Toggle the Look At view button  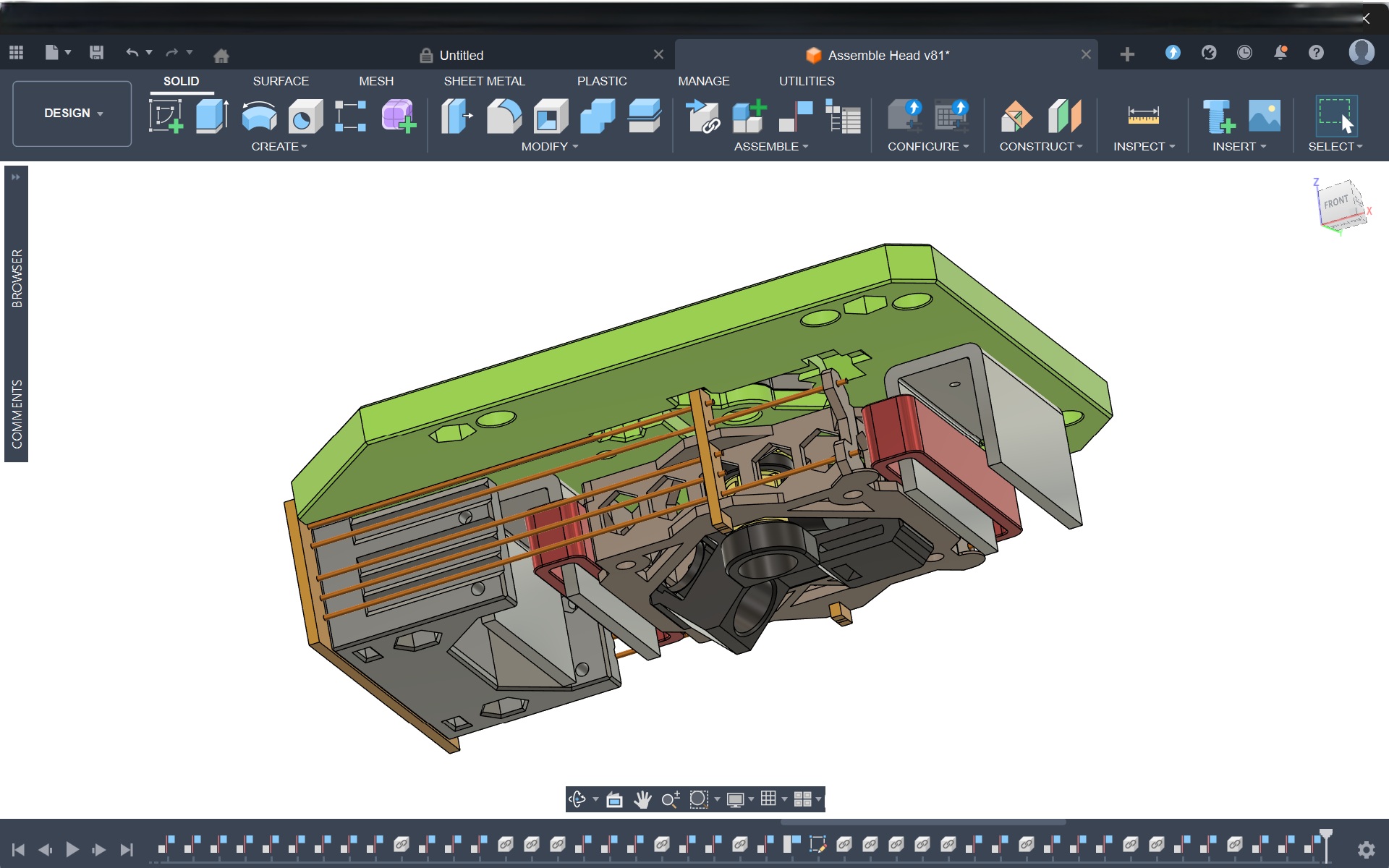[x=614, y=799]
